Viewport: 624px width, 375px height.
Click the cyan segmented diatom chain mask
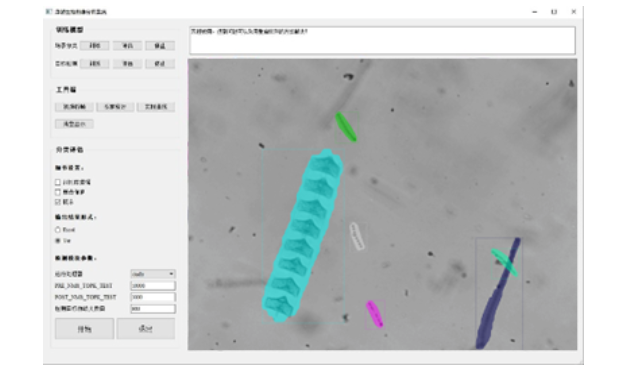click(x=302, y=236)
